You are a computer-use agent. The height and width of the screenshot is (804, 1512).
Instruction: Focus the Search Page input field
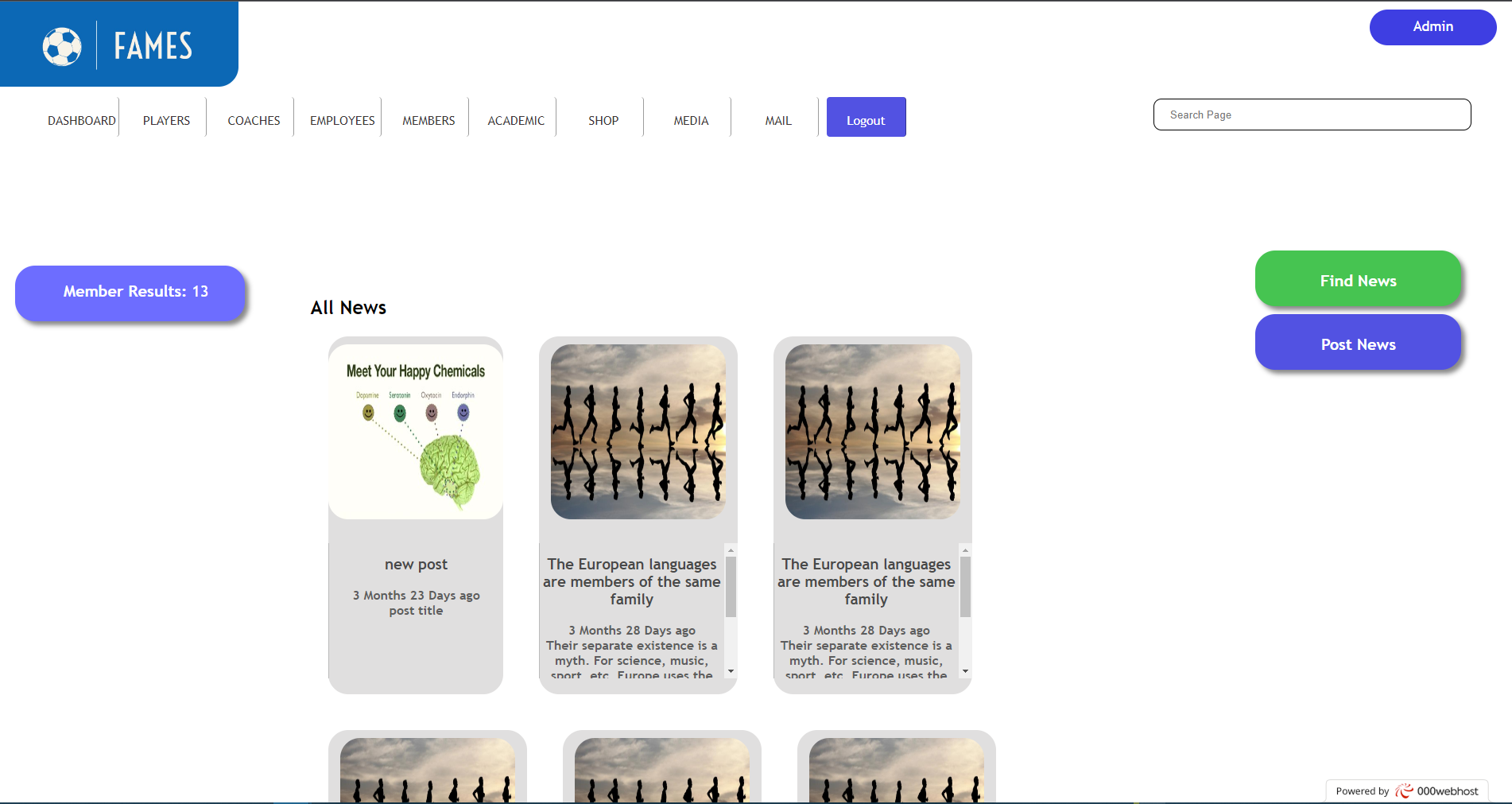(x=1312, y=115)
